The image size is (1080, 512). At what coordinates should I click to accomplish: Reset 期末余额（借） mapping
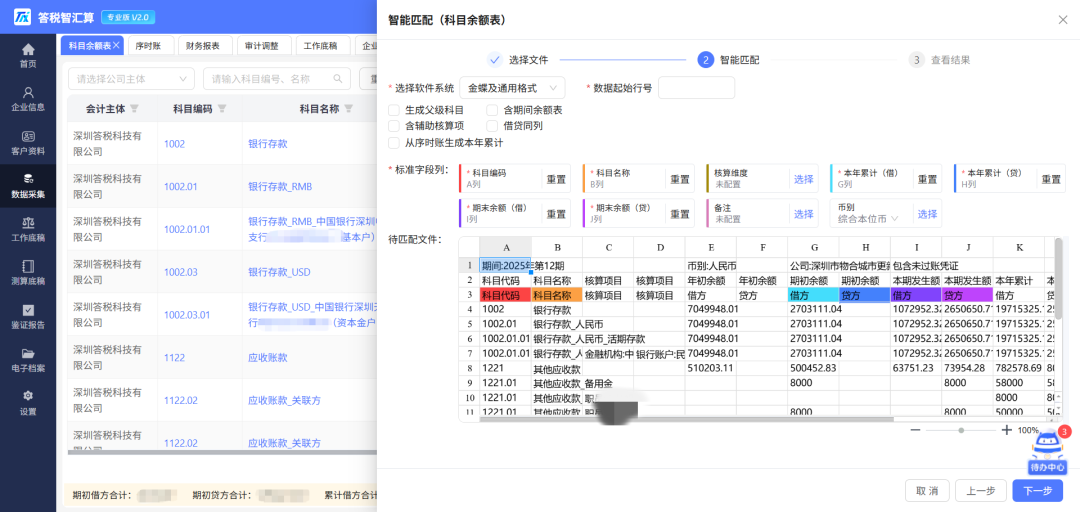click(x=556, y=214)
